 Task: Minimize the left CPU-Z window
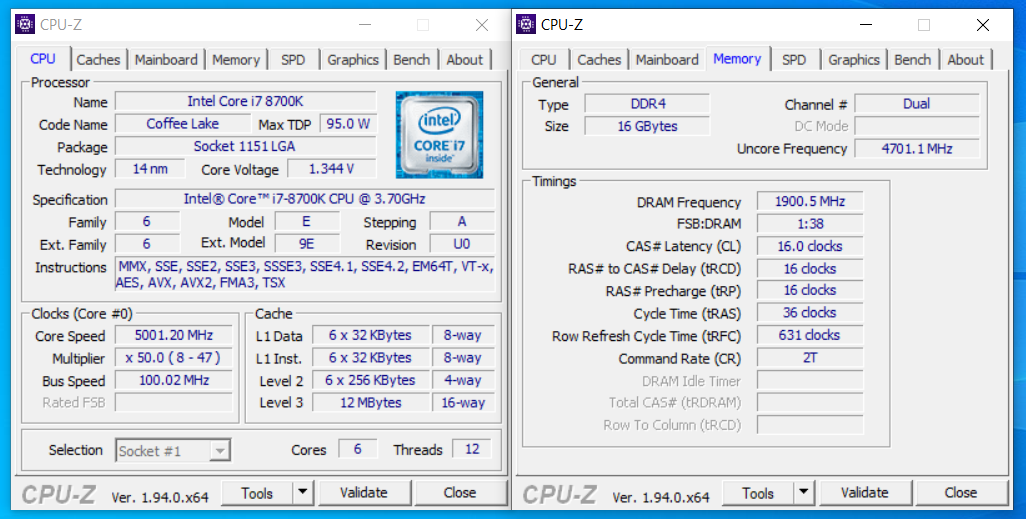(364, 25)
